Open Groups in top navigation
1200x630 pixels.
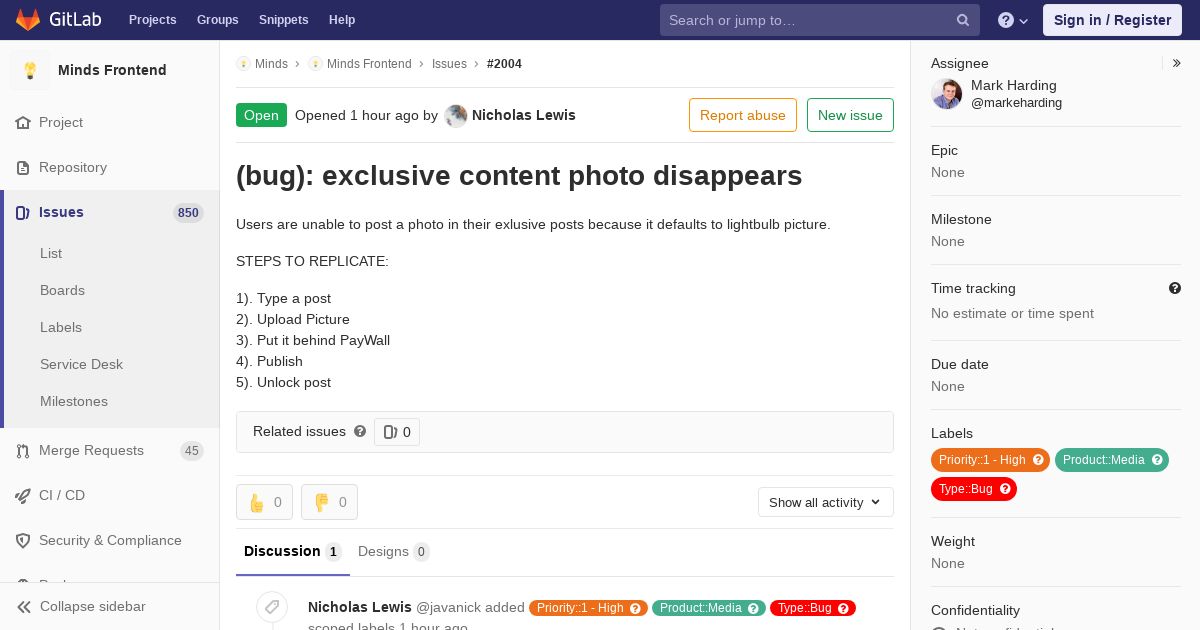tap(218, 20)
